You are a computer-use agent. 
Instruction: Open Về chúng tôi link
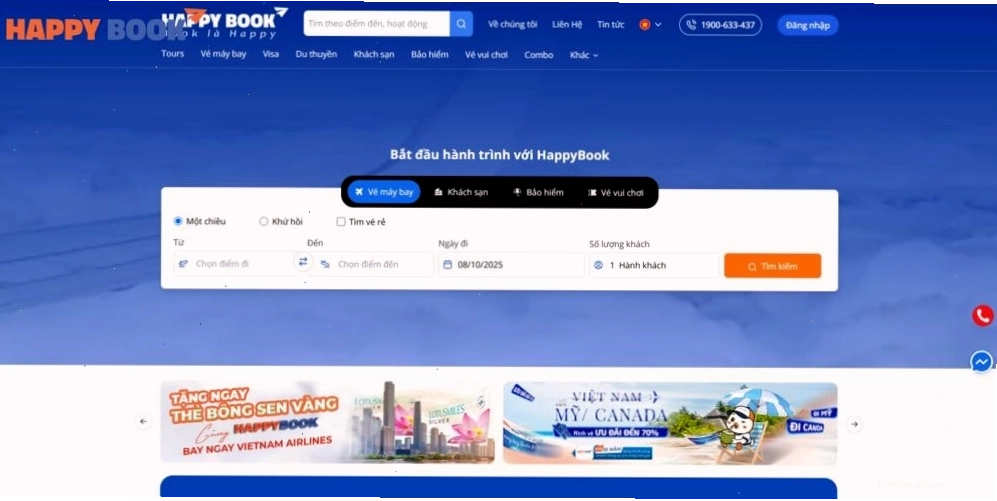[x=512, y=24]
